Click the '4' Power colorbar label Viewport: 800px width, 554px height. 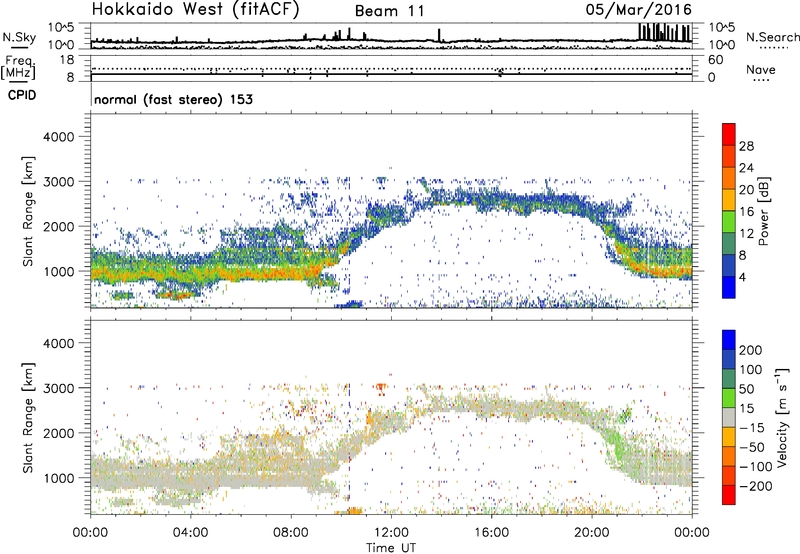(x=743, y=277)
